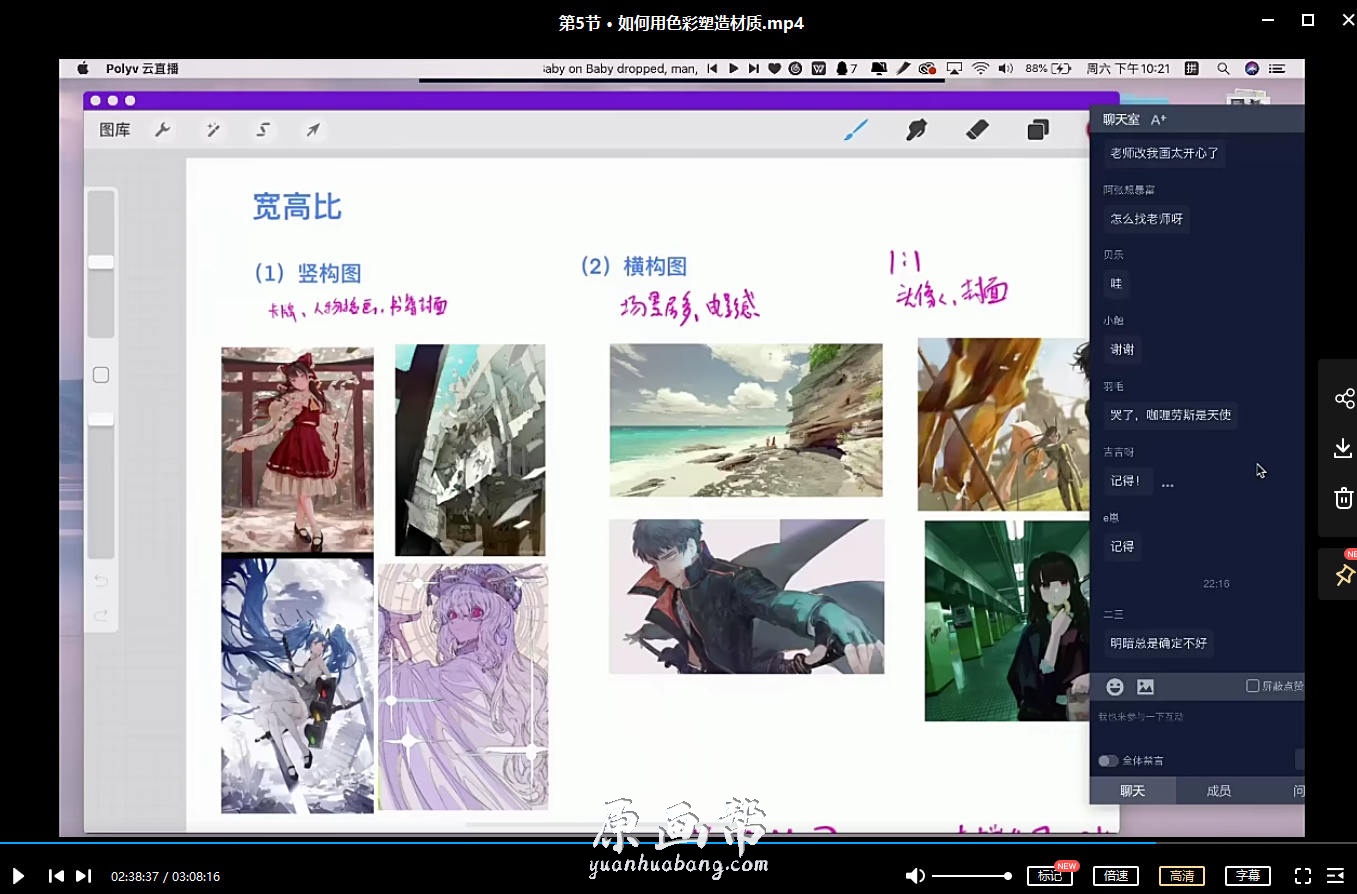Click the beach landscape image
The image size is (1357, 894).
(746, 420)
